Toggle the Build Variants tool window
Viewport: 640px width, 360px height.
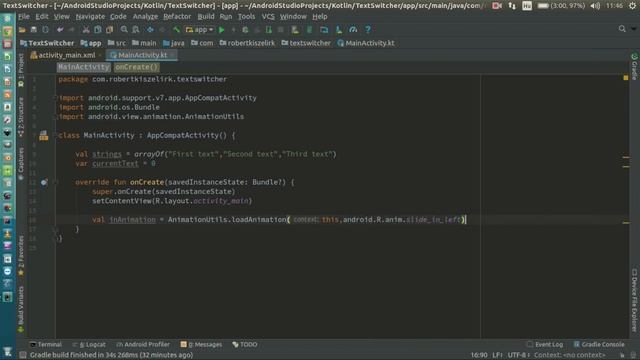[21, 309]
